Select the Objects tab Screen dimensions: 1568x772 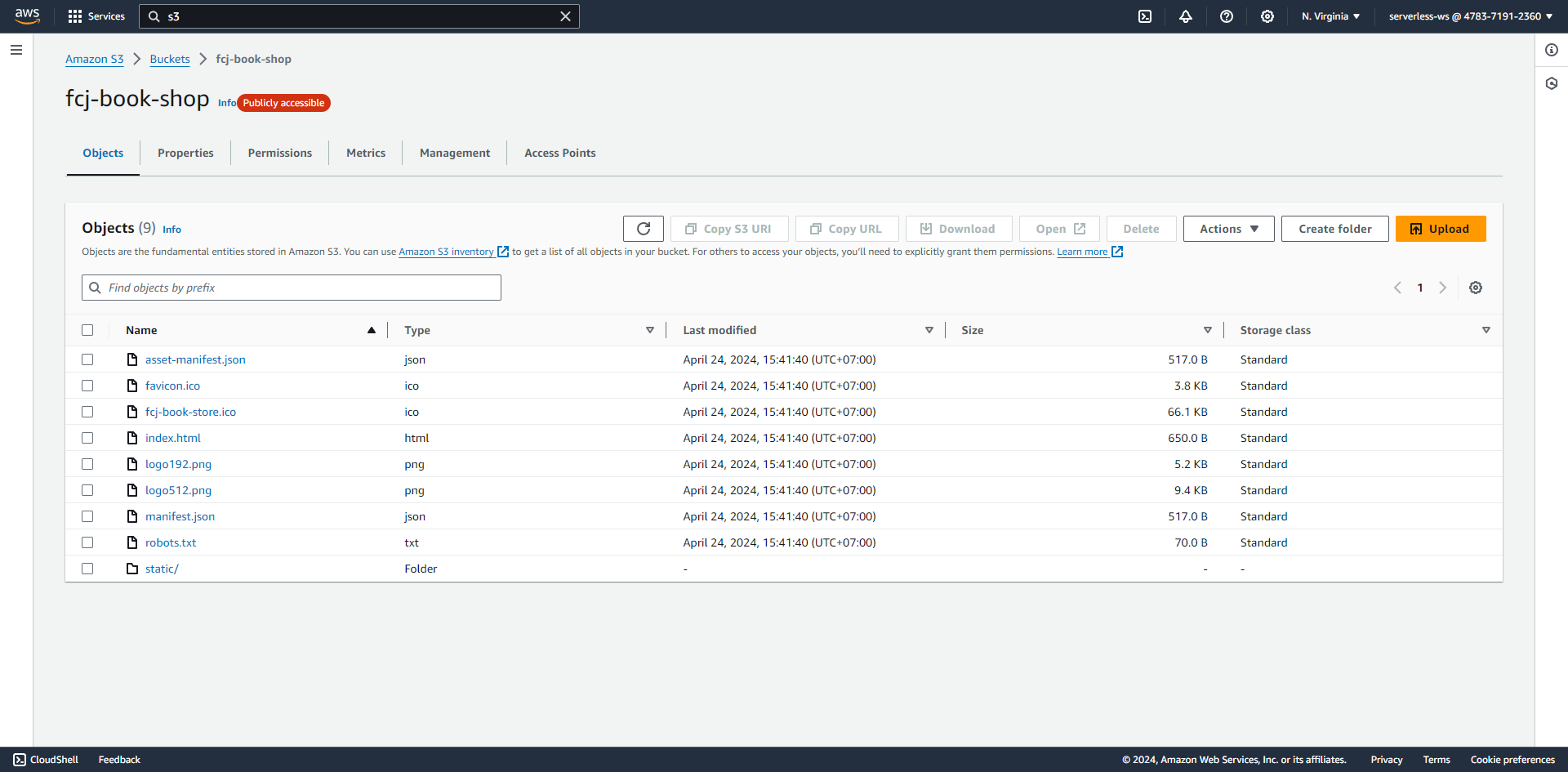(x=103, y=153)
